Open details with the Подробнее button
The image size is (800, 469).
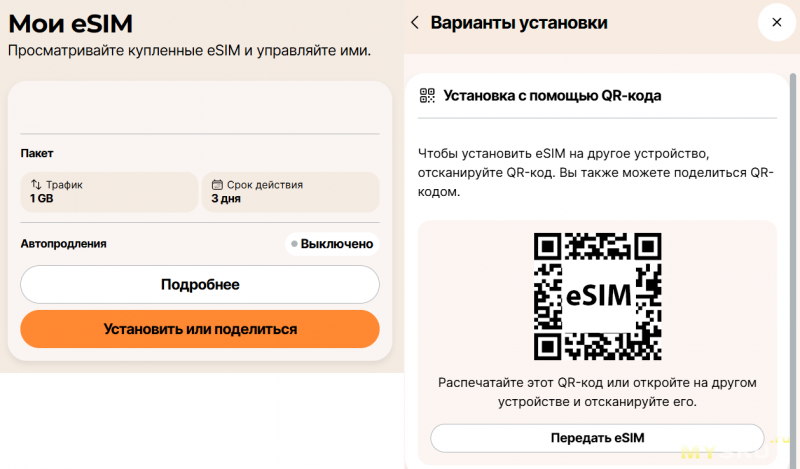click(200, 285)
